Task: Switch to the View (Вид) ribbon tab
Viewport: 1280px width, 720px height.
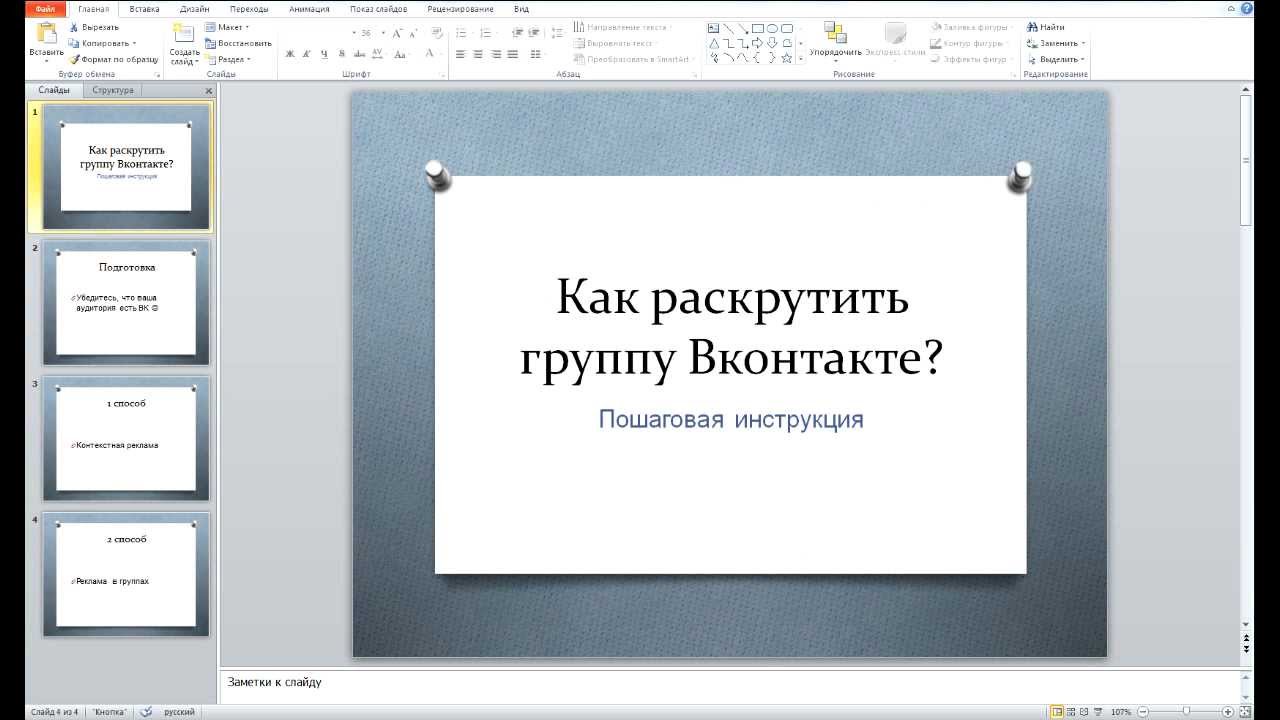Action: (521, 8)
